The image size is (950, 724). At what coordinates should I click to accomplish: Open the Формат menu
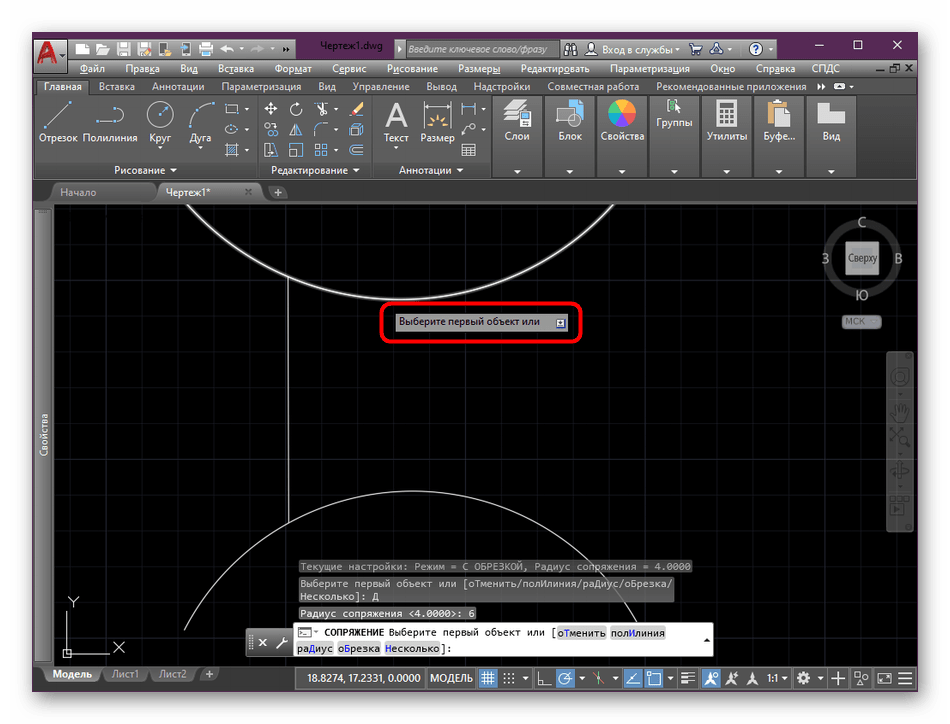pyautogui.click(x=292, y=69)
